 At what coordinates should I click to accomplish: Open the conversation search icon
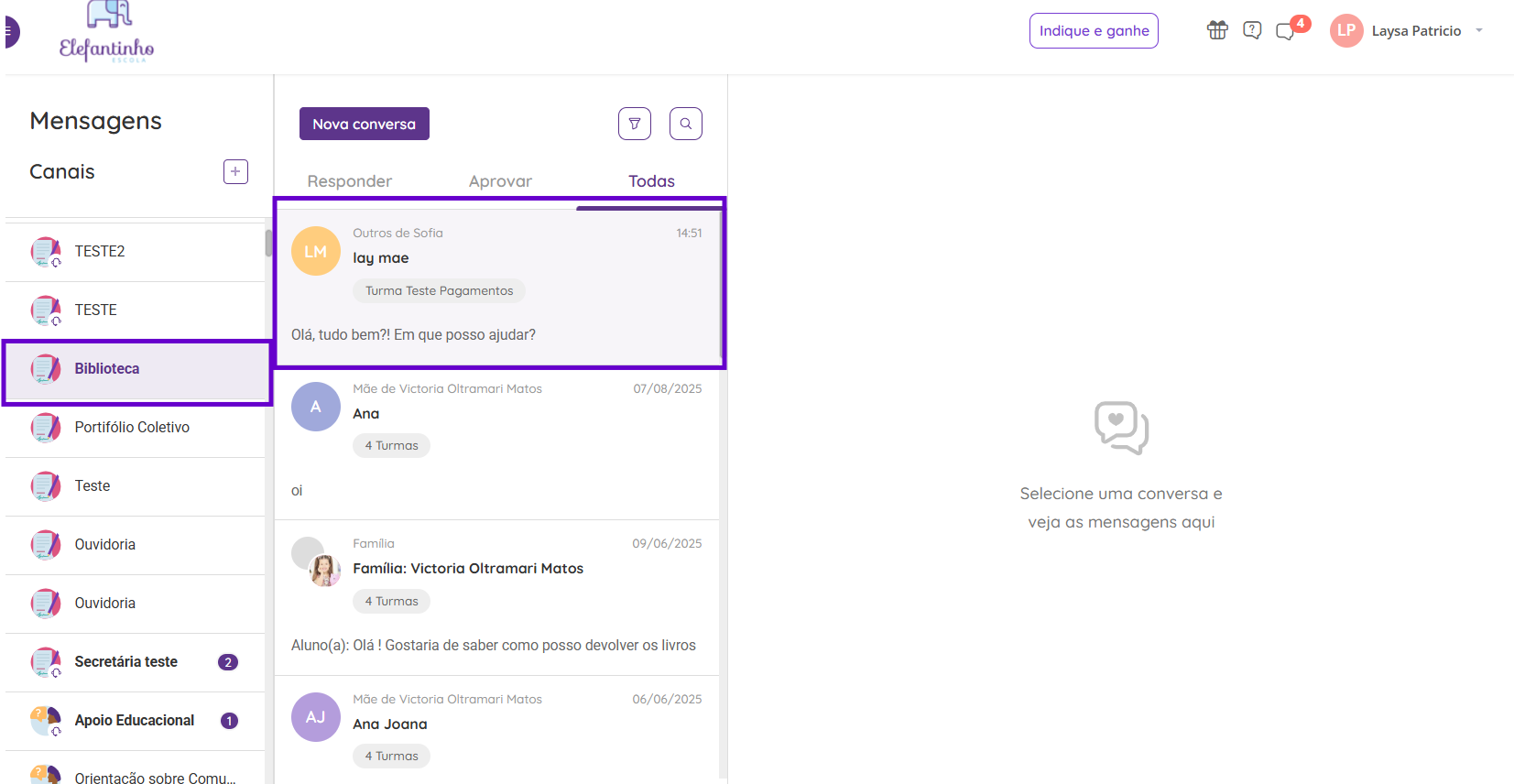coord(686,124)
